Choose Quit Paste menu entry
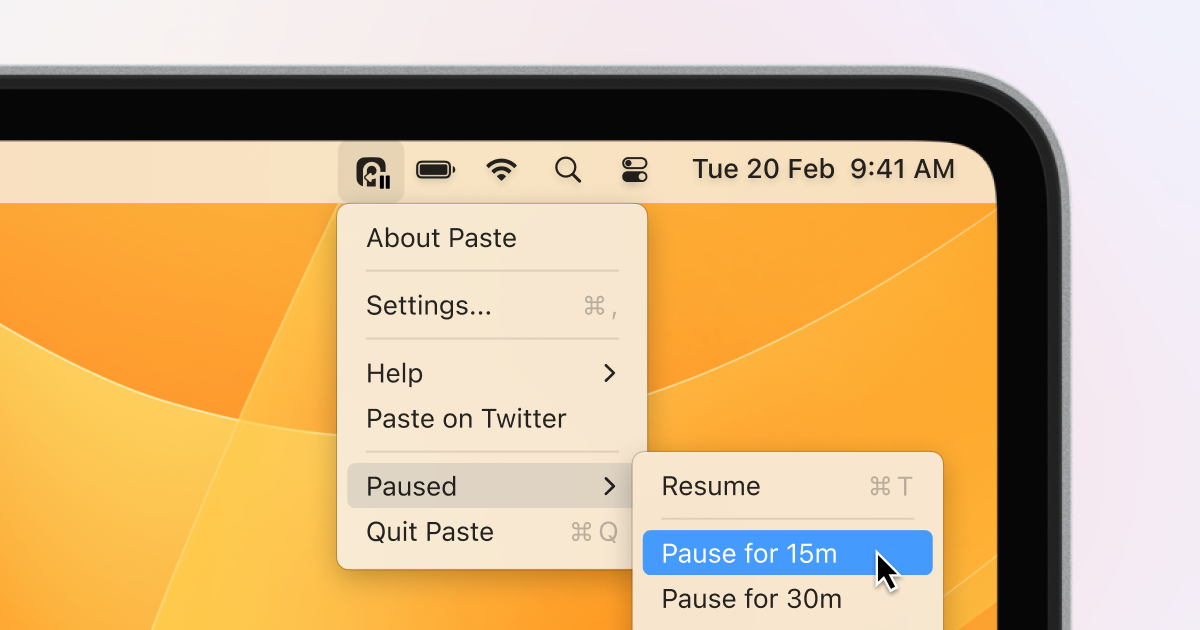 [430, 532]
